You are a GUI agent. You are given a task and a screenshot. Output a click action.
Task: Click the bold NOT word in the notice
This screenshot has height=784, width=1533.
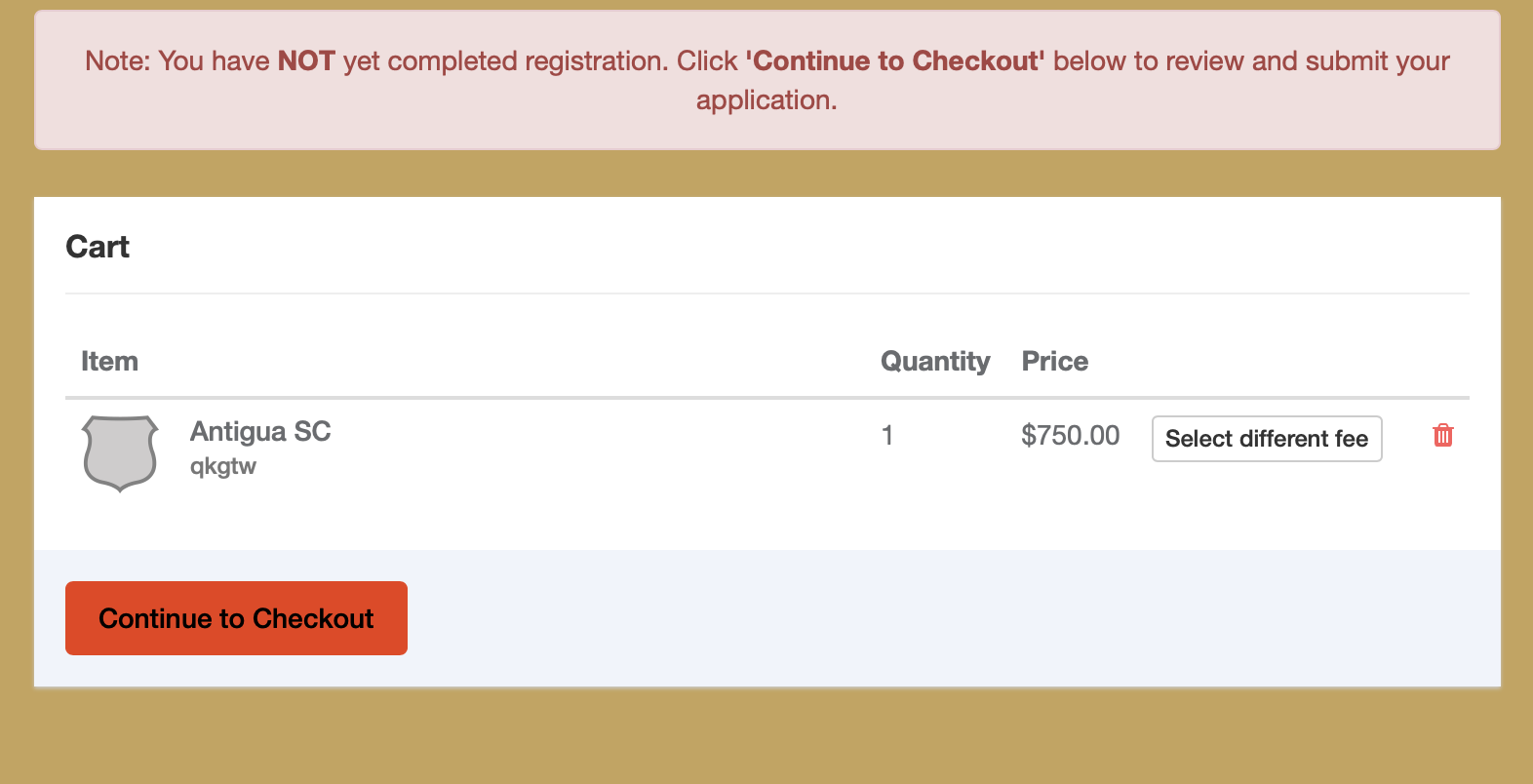pyautogui.click(x=306, y=60)
